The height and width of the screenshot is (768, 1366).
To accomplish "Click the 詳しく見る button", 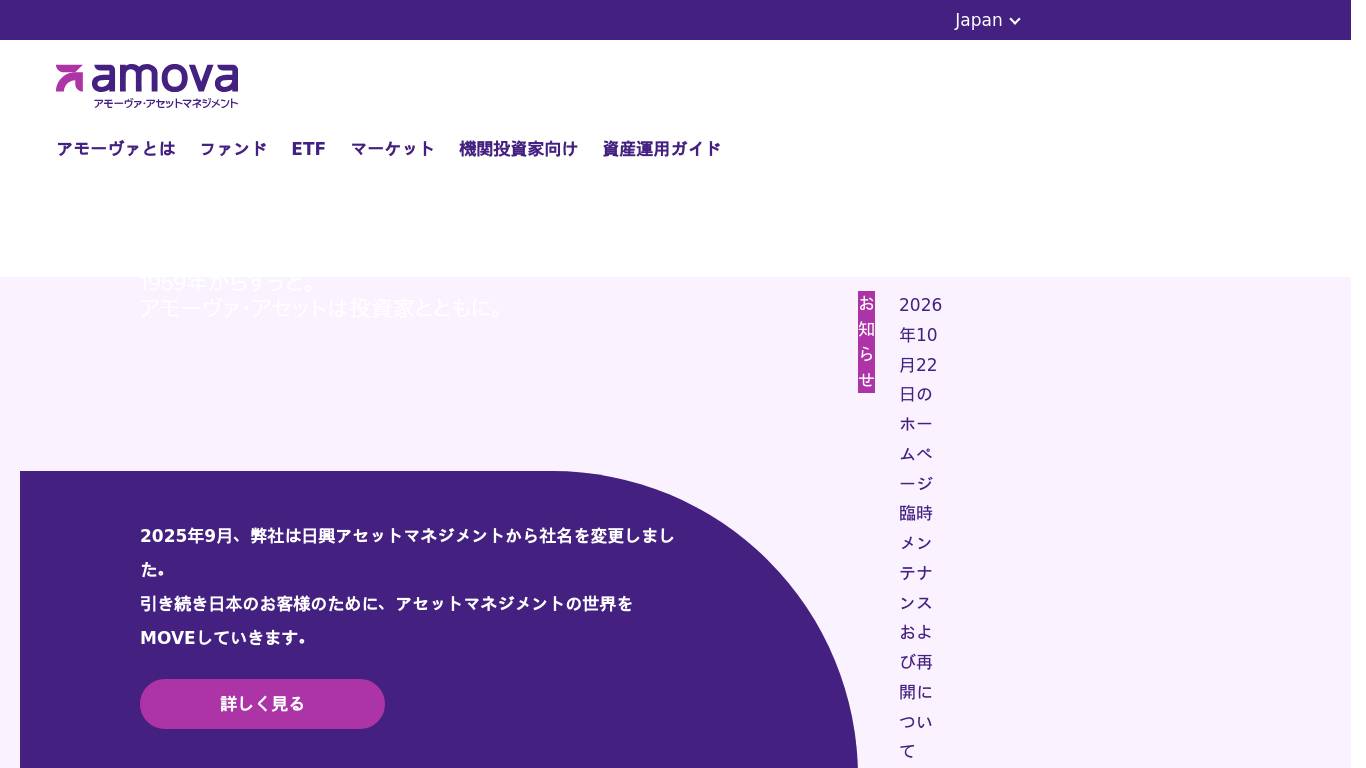I will coord(262,704).
